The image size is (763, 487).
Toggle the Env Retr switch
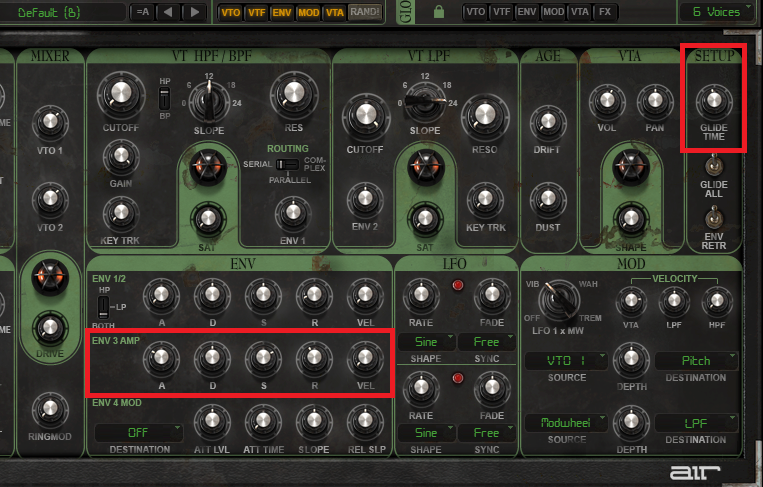pyautogui.click(x=713, y=217)
